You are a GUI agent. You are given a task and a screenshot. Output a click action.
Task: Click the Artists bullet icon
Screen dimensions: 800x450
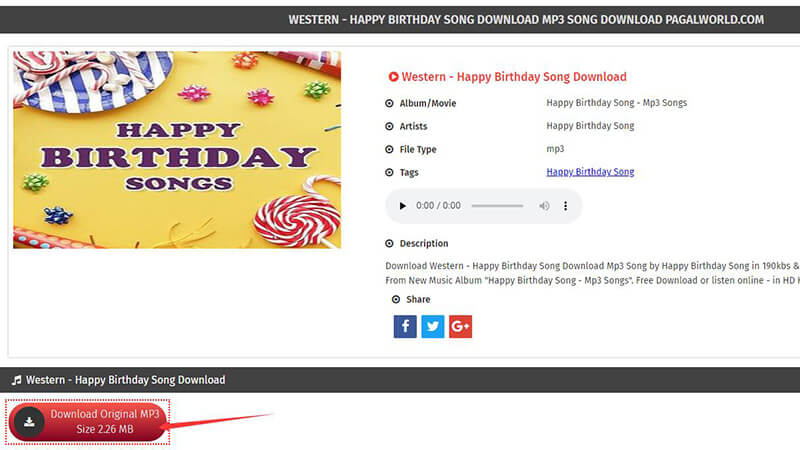pos(389,127)
